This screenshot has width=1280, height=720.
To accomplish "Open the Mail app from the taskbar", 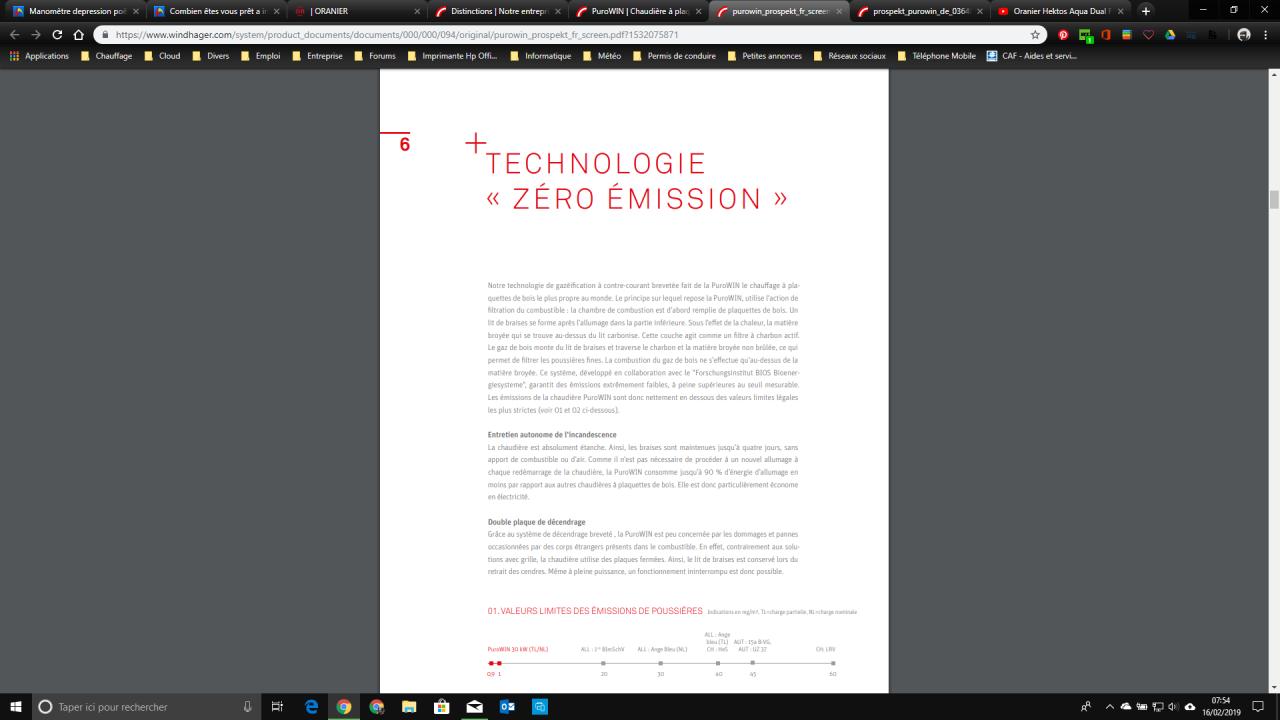I will click(474, 706).
